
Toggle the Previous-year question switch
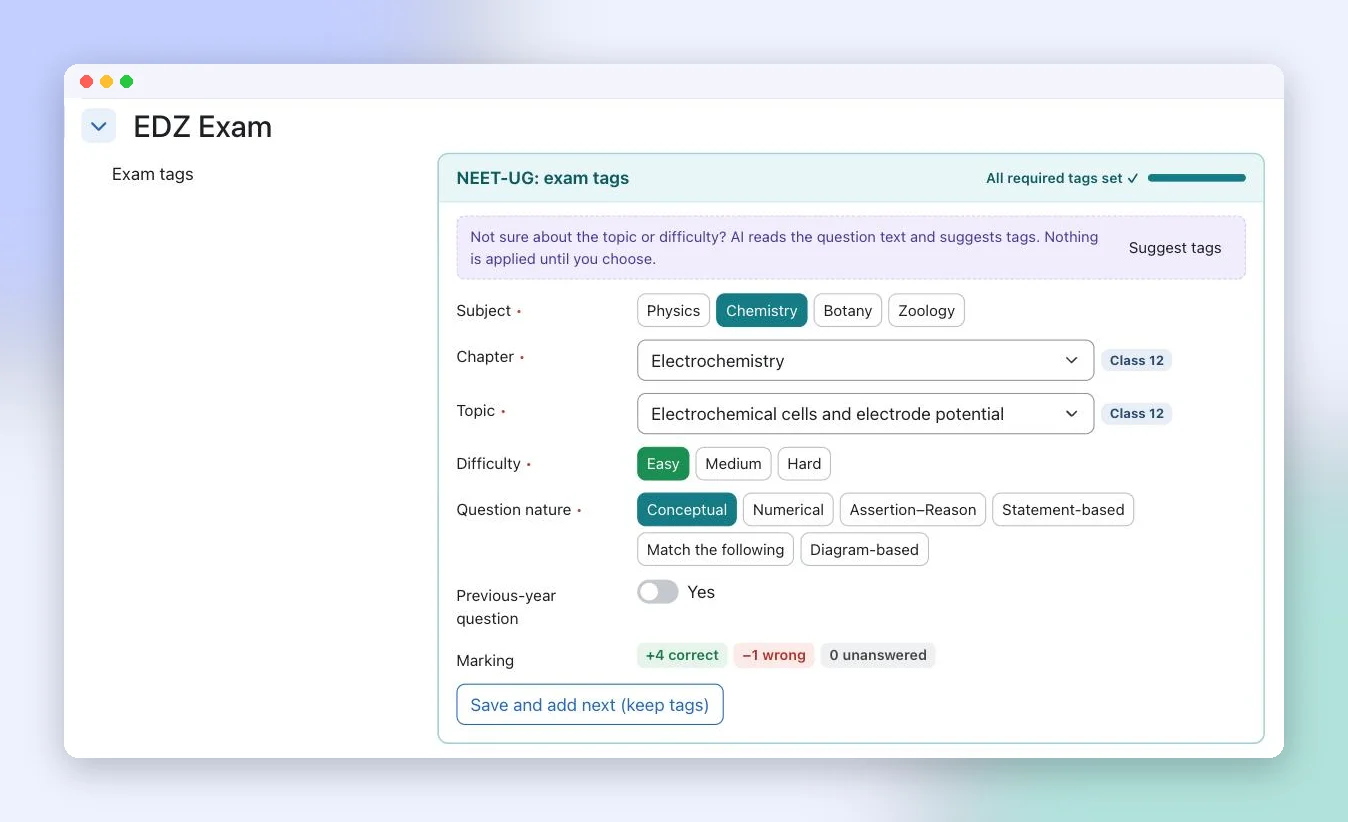pos(658,592)
